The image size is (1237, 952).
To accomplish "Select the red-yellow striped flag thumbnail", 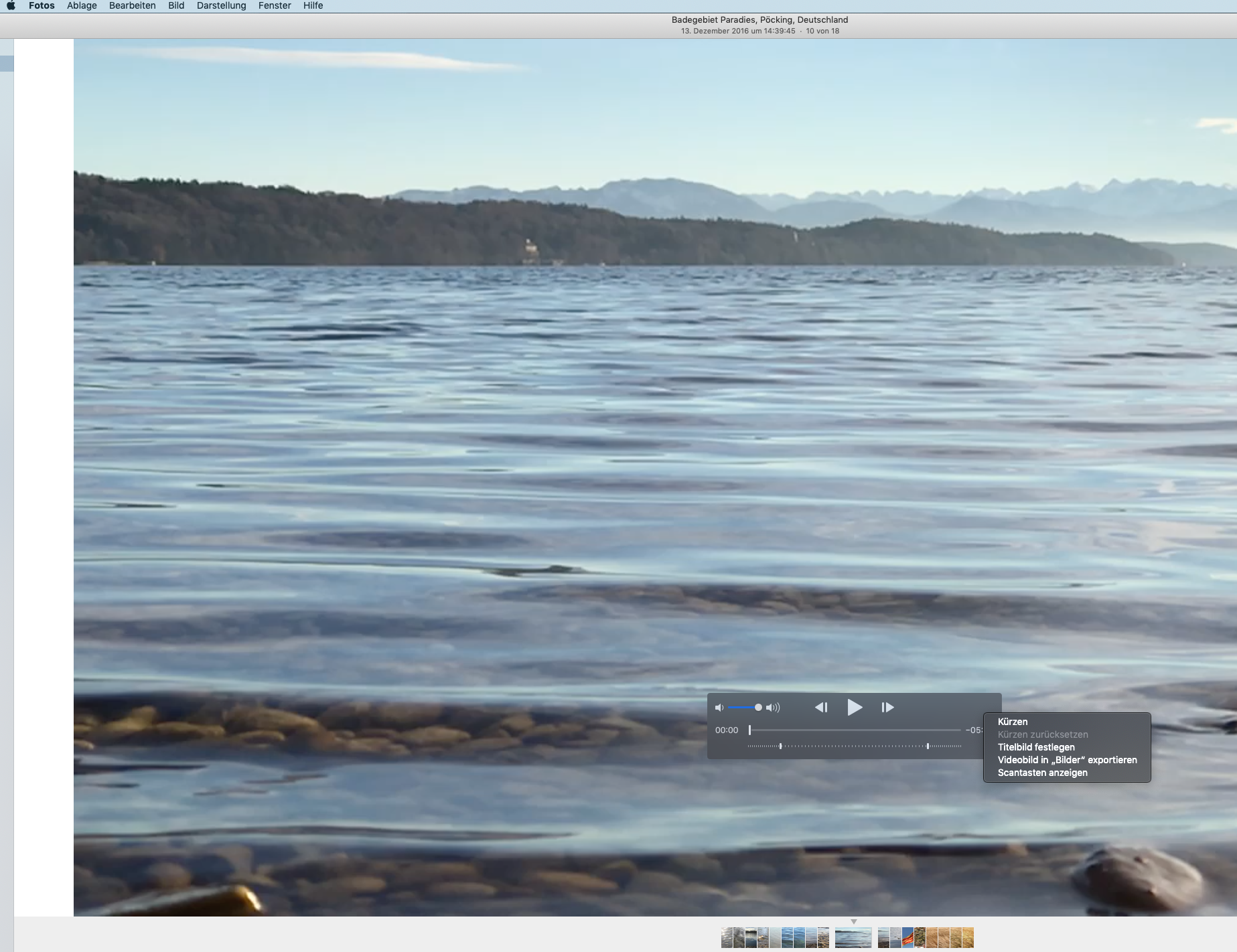I will coord(907,937).
